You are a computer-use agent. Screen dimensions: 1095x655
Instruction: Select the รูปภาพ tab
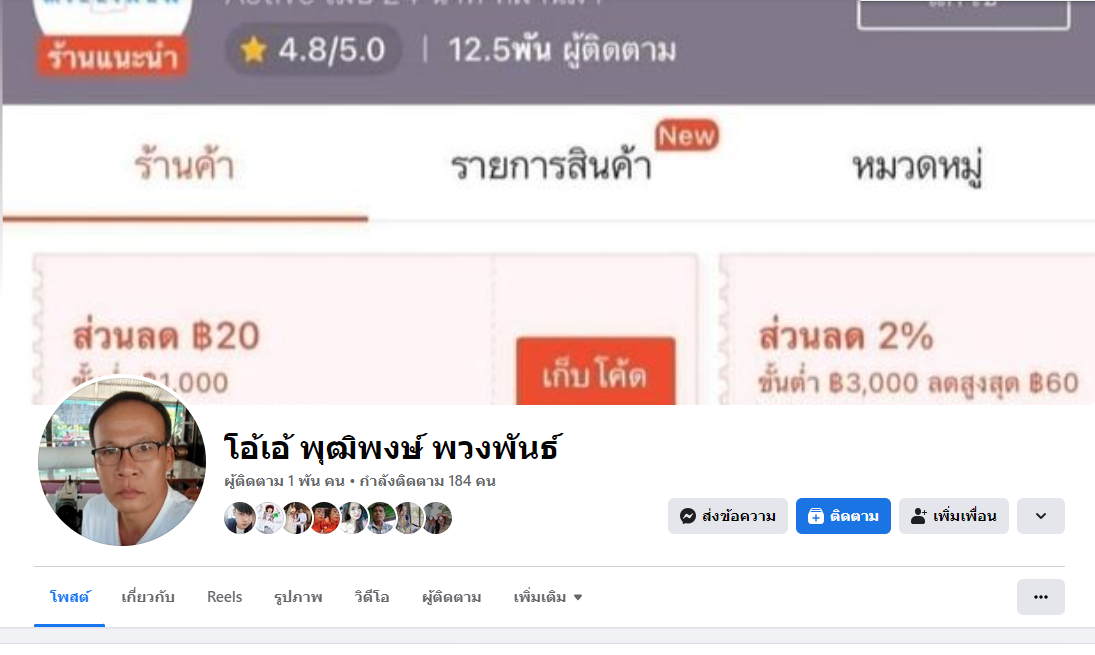tap(298, 597)
